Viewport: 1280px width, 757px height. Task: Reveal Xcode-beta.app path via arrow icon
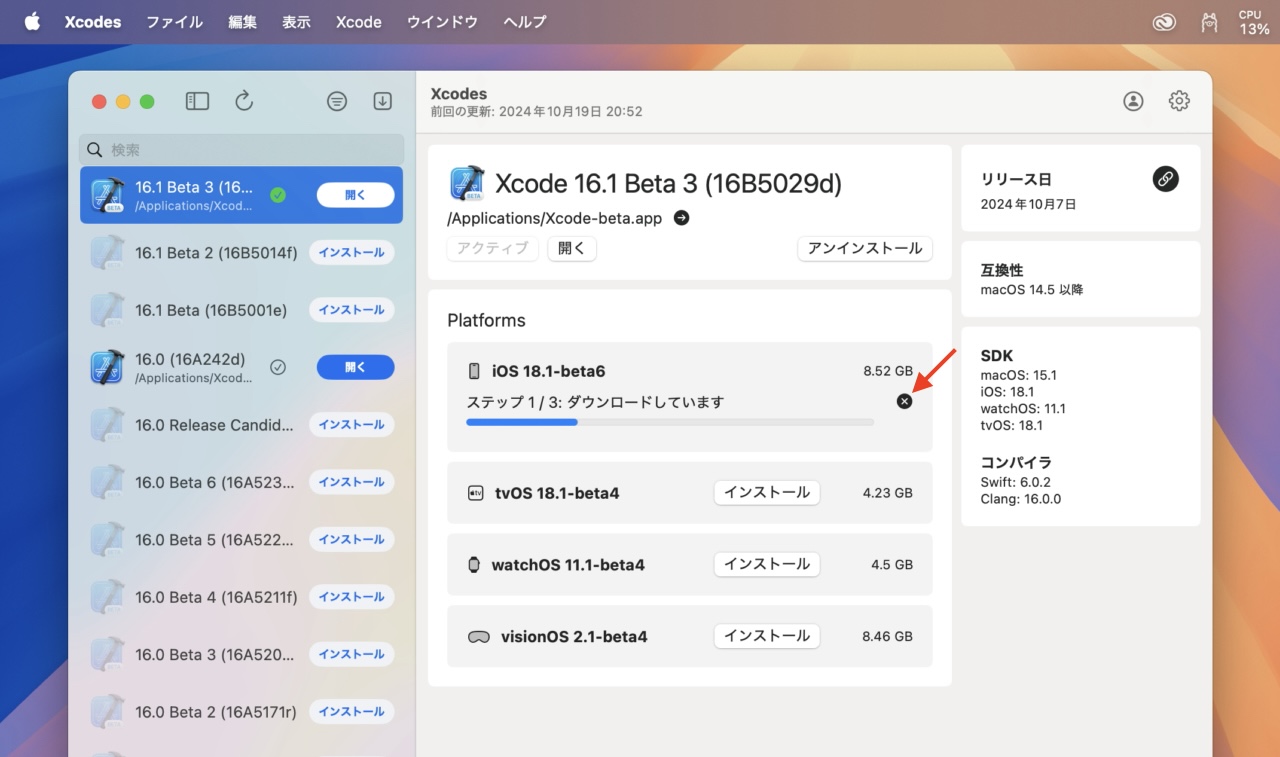click(681, 218)
